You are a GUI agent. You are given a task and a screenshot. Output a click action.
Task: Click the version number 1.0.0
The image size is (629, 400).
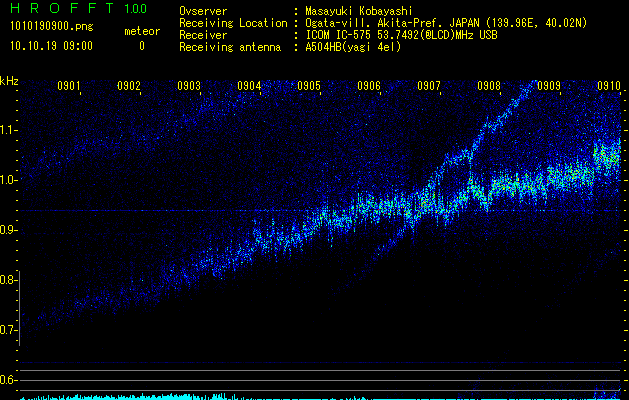(136, 8)
